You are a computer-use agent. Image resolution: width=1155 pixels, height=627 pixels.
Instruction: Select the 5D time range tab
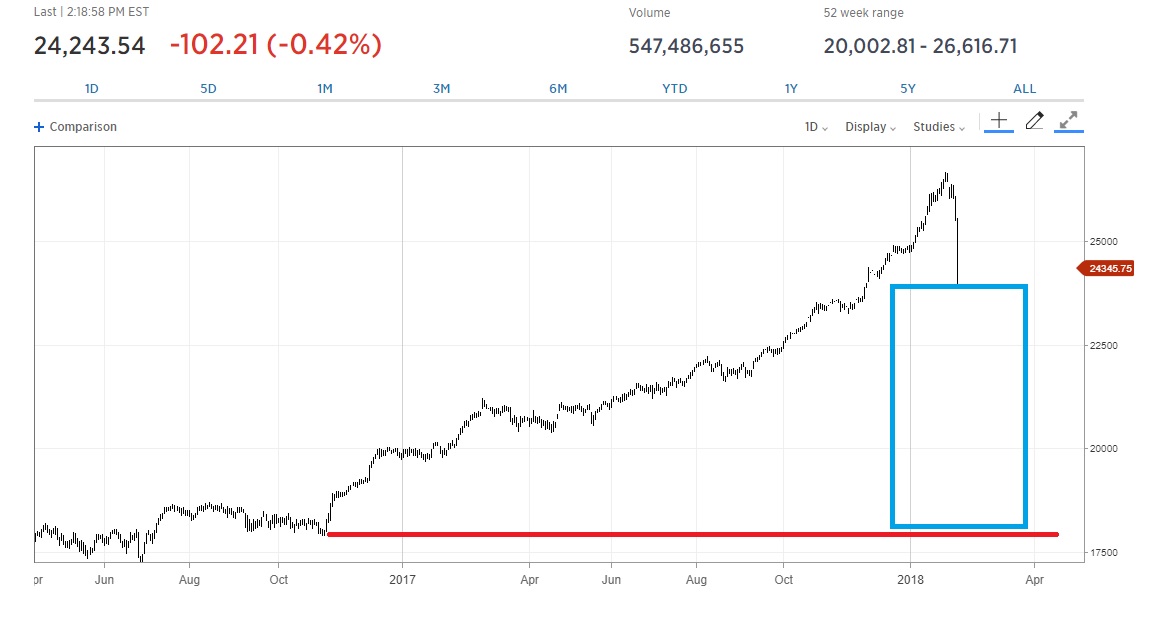[208, 88]
